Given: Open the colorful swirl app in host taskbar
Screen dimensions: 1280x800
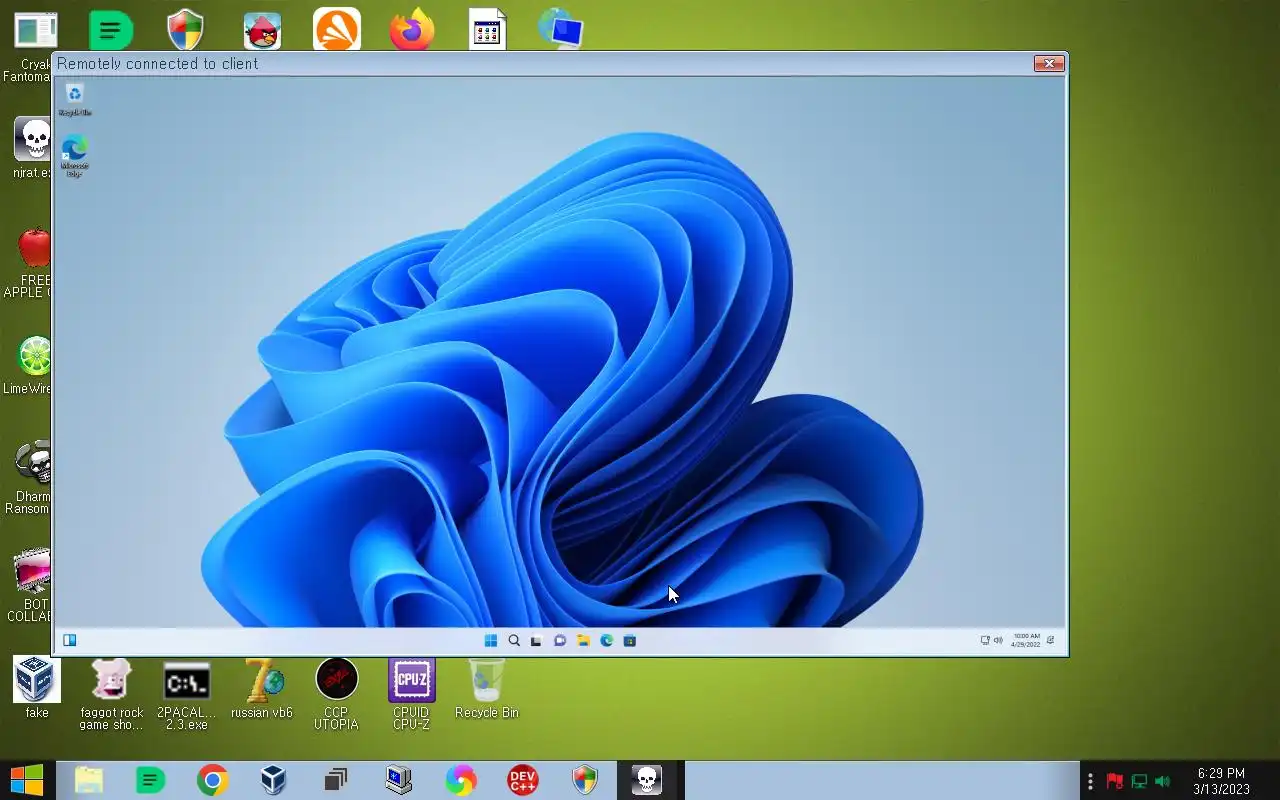Looking at the screenshot, I should pyautogui.click(x=461, y=780).
